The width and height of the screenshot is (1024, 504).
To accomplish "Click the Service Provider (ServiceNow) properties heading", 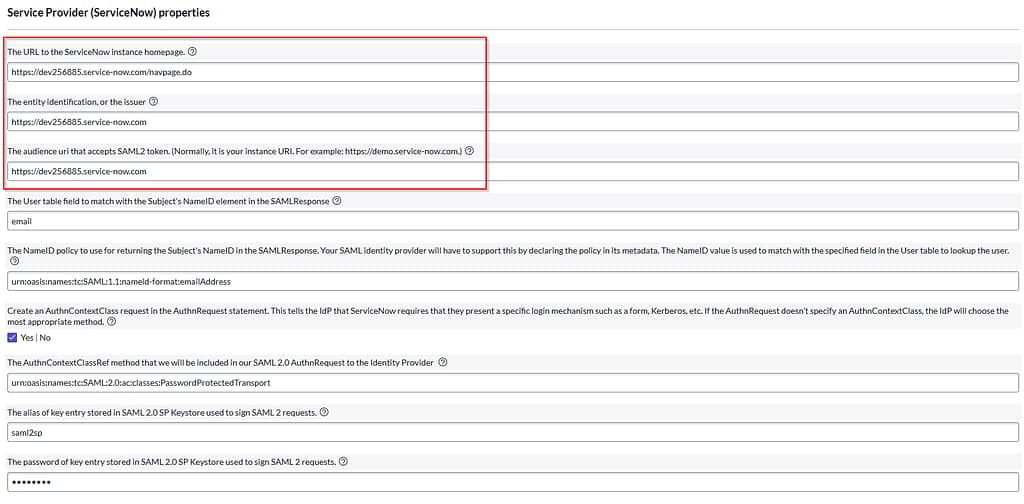I will tap(108, 13).
